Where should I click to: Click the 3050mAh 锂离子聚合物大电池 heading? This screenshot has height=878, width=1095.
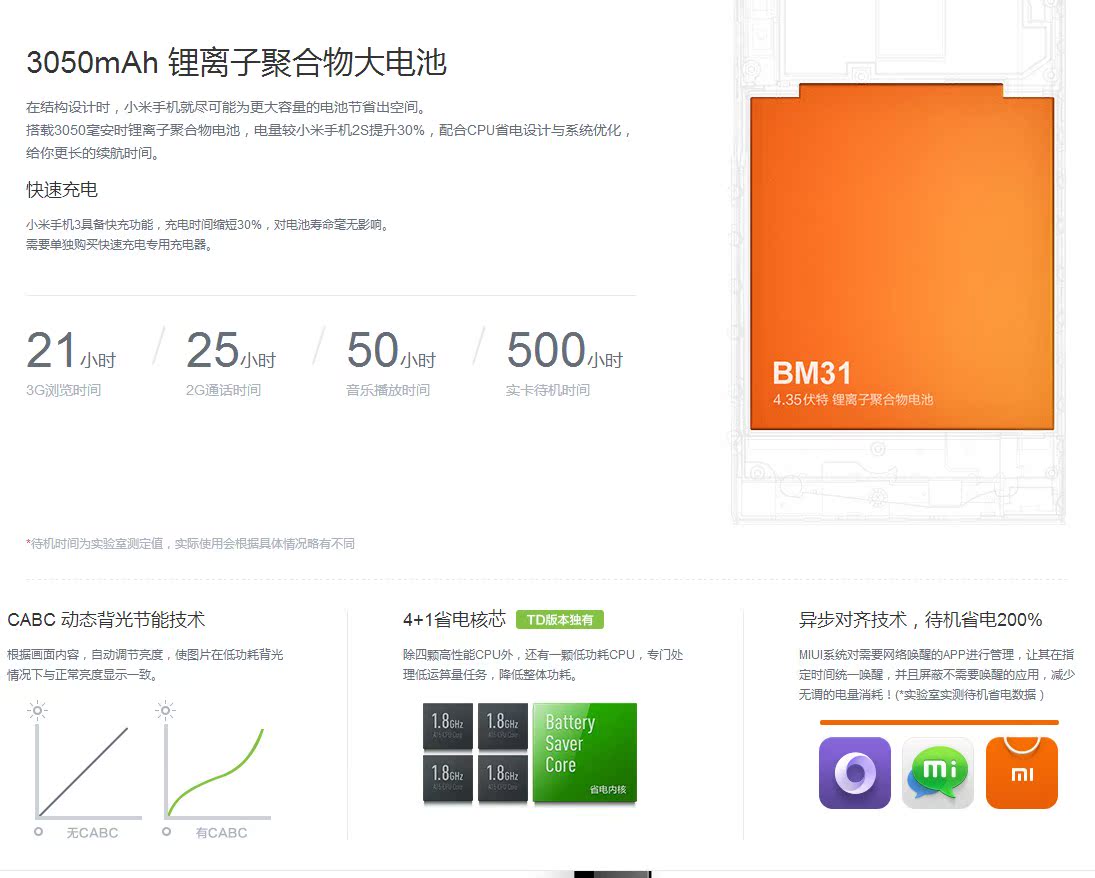(236, 62)
